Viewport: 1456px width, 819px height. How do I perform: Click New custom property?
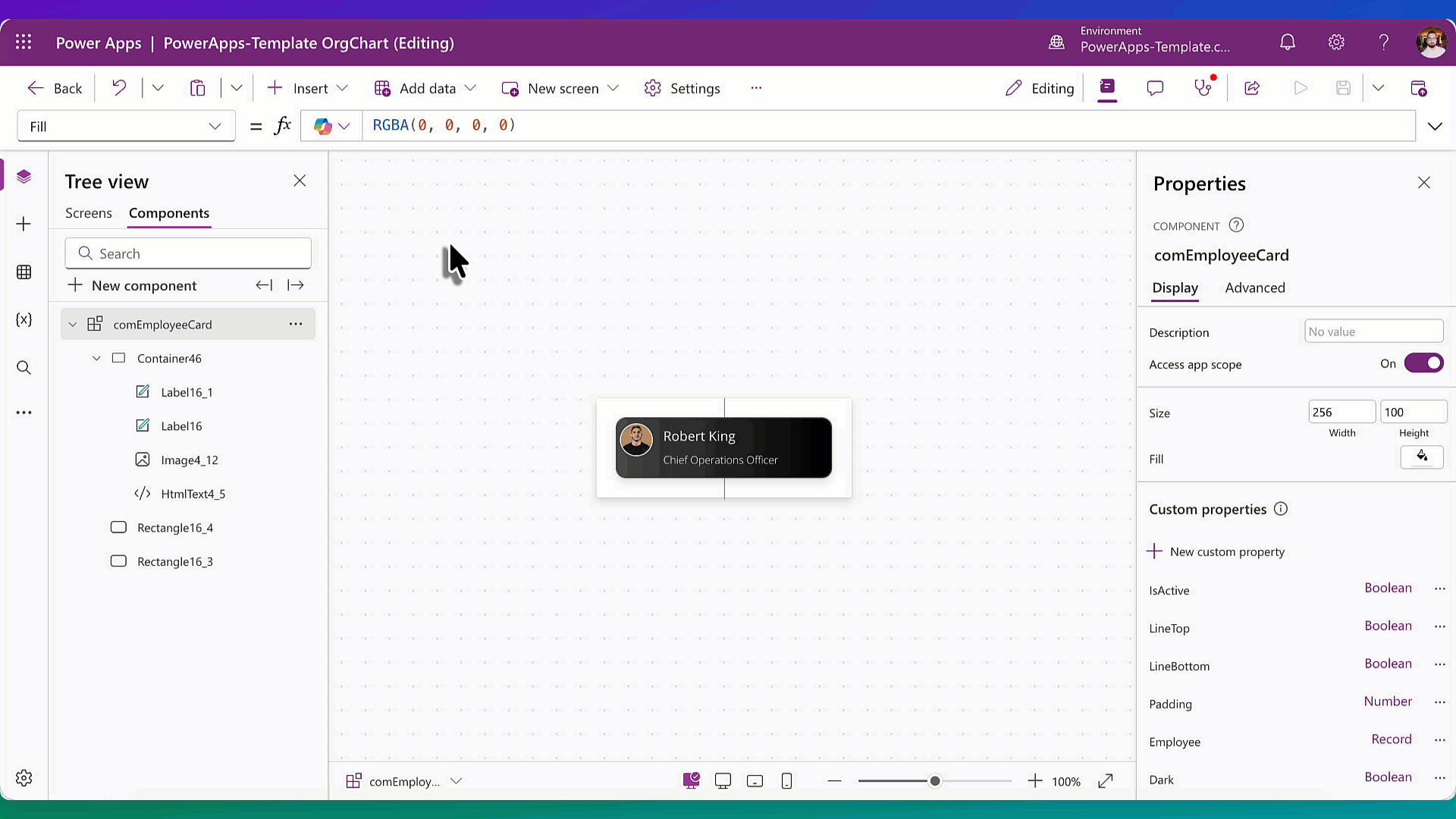coord(1216,551)
